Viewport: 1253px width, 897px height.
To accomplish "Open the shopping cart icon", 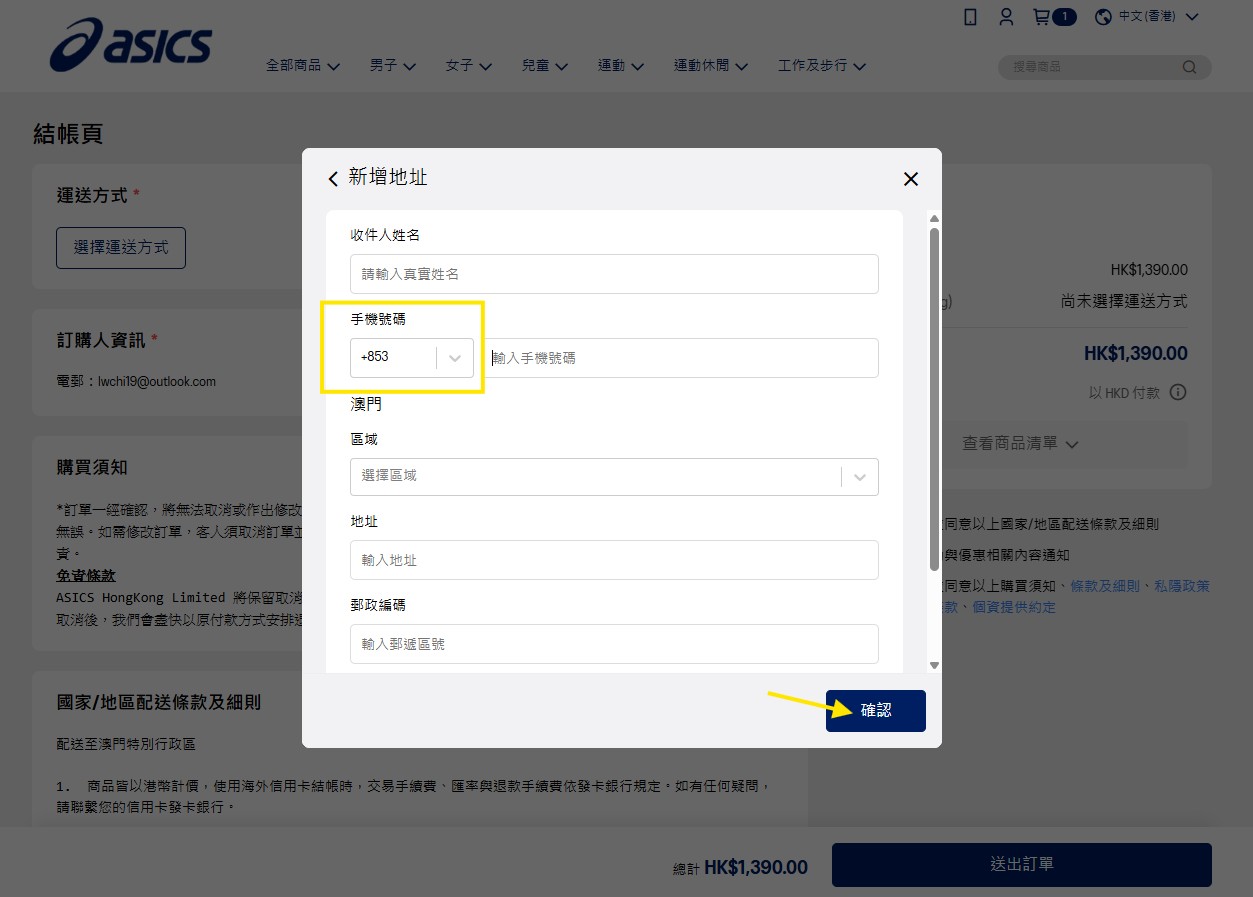I will pyautogui.click(x=1041, y=17).
